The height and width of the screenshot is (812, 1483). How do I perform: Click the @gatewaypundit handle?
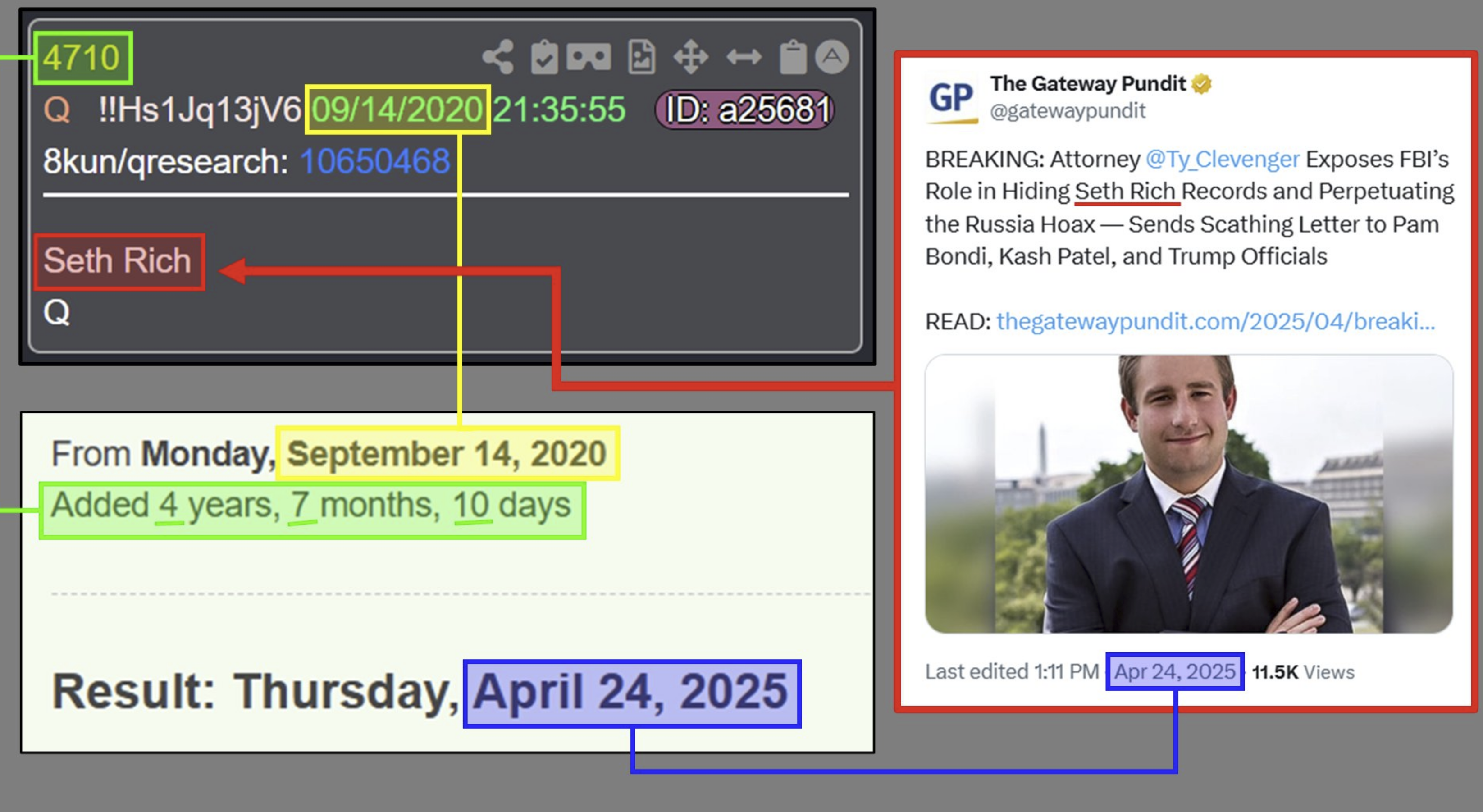1068,110
